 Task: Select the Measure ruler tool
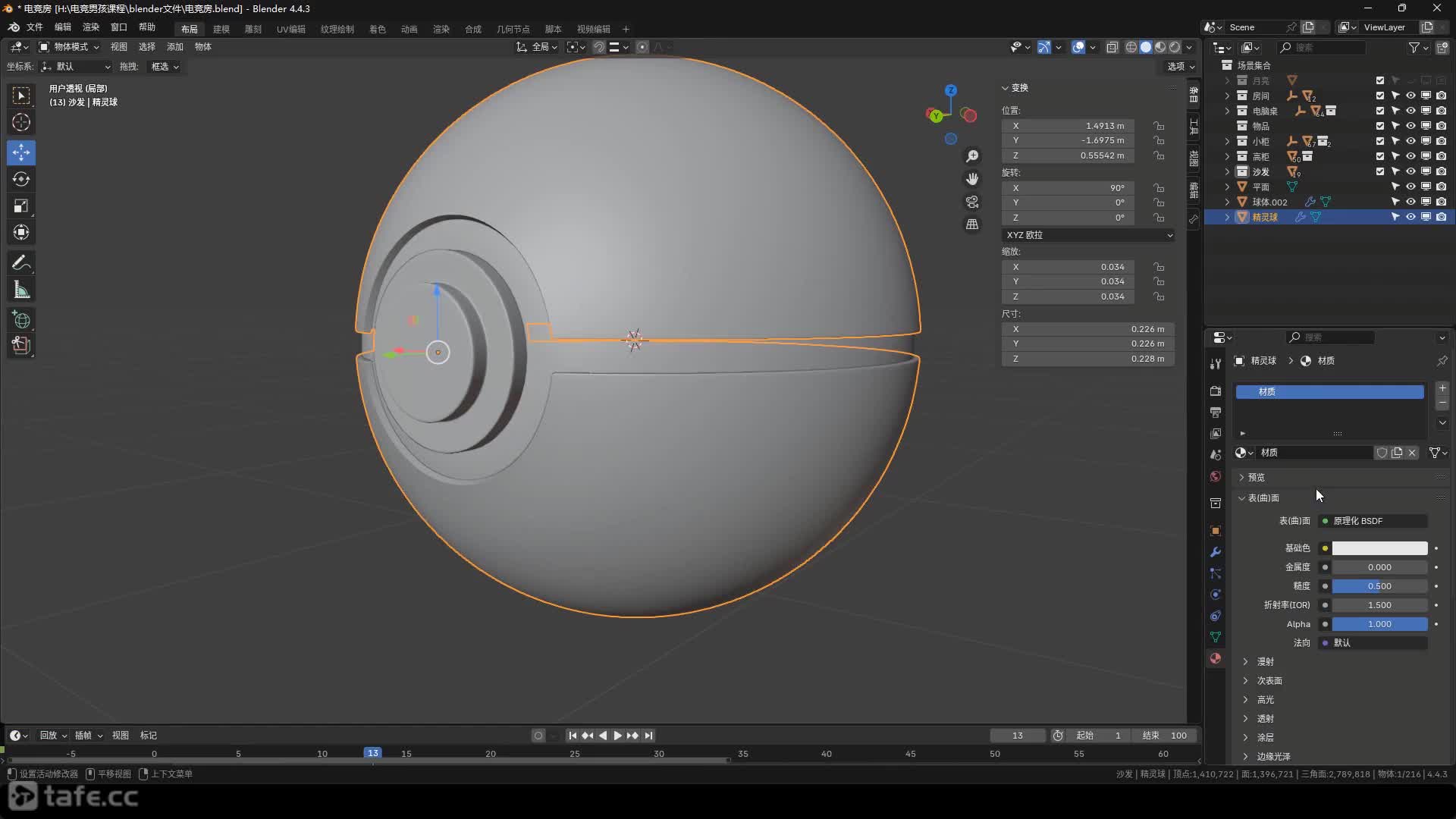pyautogui.click(x=21, y=290)
